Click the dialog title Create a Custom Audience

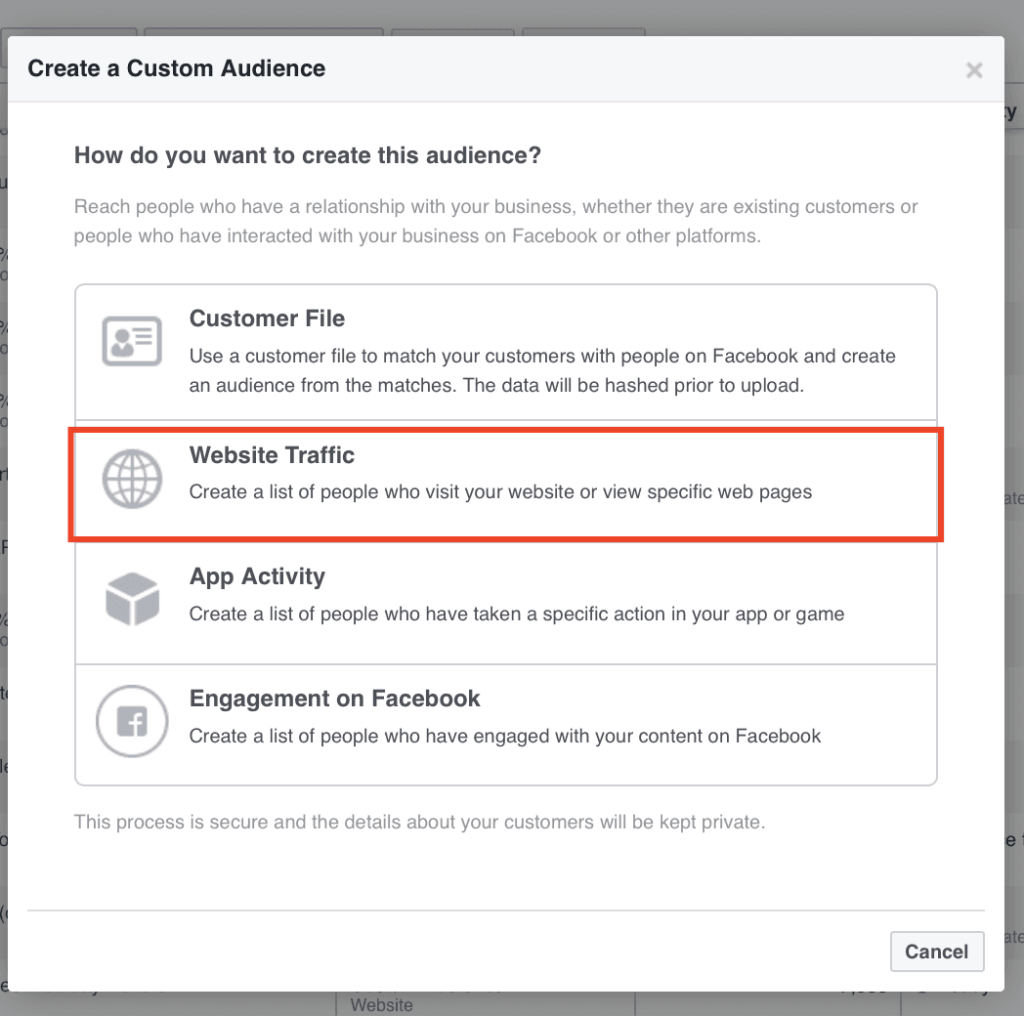coord(175,68)
